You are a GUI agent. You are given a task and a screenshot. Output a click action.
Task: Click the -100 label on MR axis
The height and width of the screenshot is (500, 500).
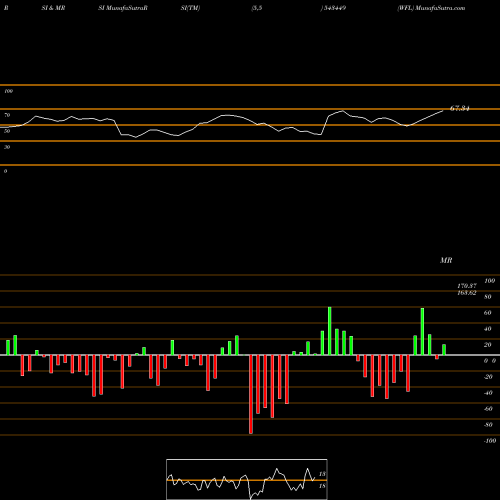pos(490,441)
